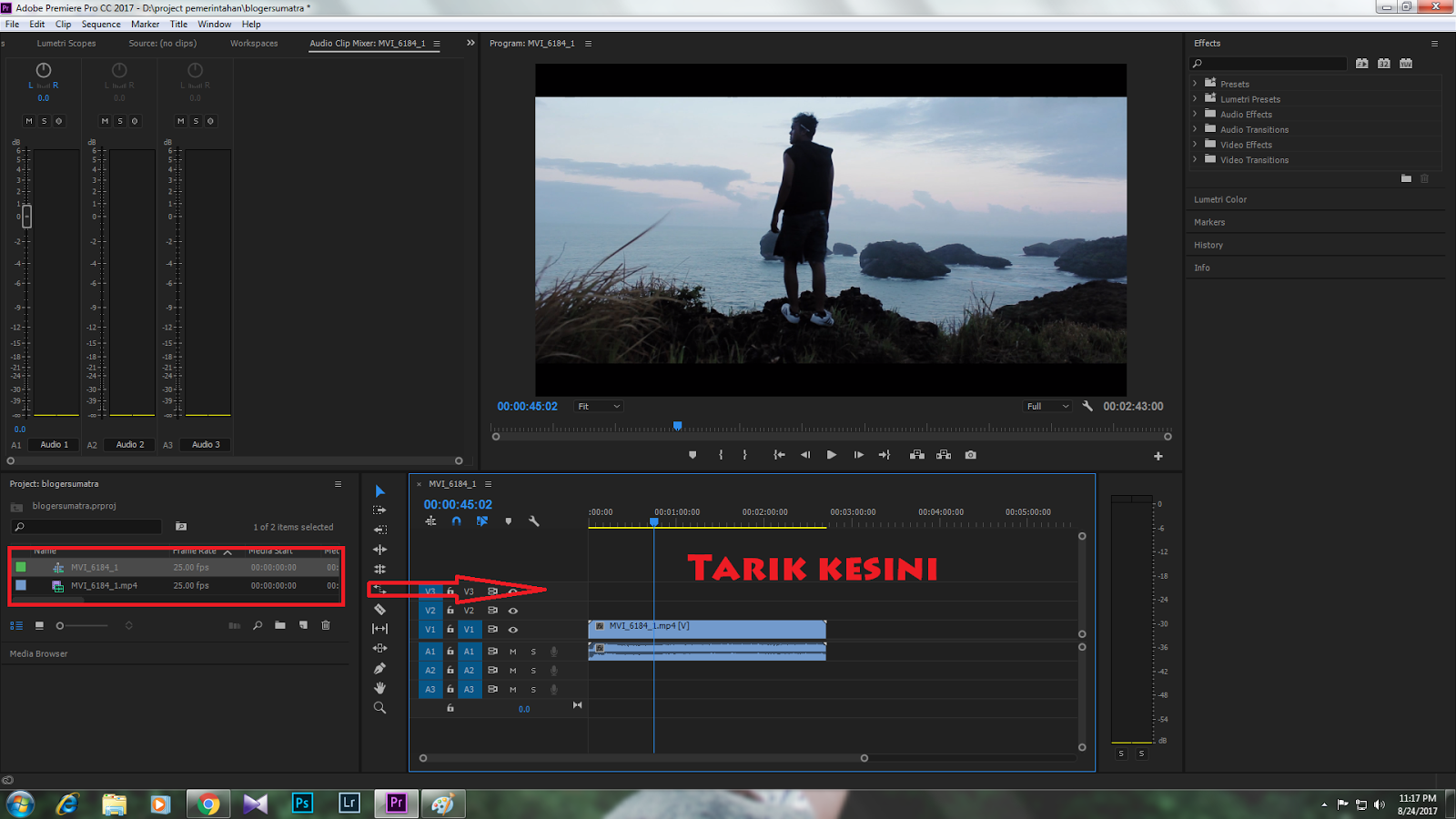The width and height of the screenshot is (1456, 819).
Task: Select the Slide tool
Action: click(x=380, y=648)
